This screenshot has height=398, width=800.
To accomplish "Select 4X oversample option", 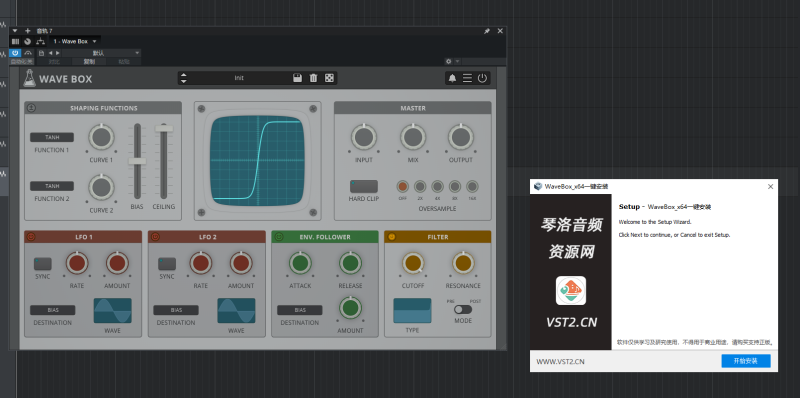I will click(x=437, y=186).
